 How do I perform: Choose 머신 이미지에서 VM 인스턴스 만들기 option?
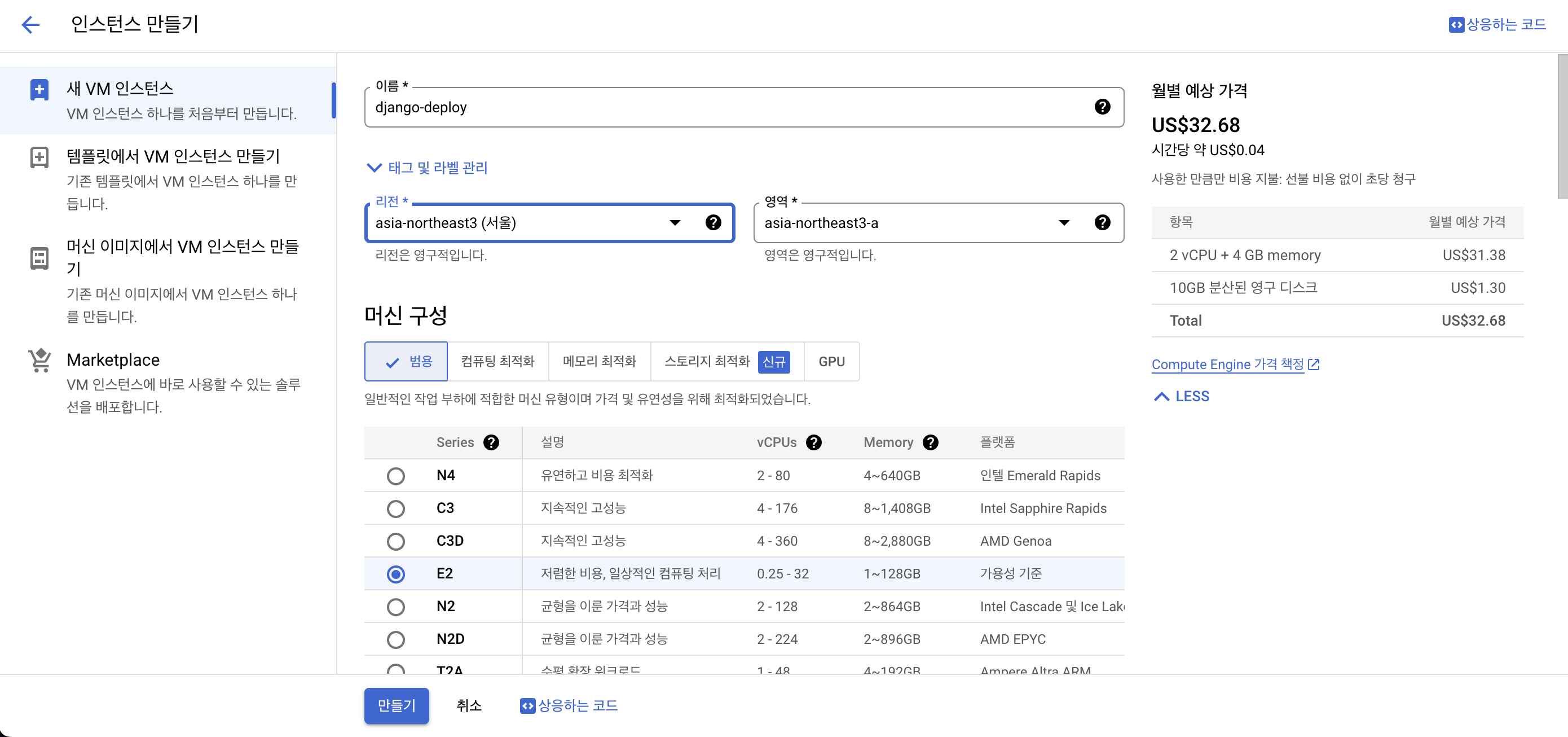click(168, 281)
